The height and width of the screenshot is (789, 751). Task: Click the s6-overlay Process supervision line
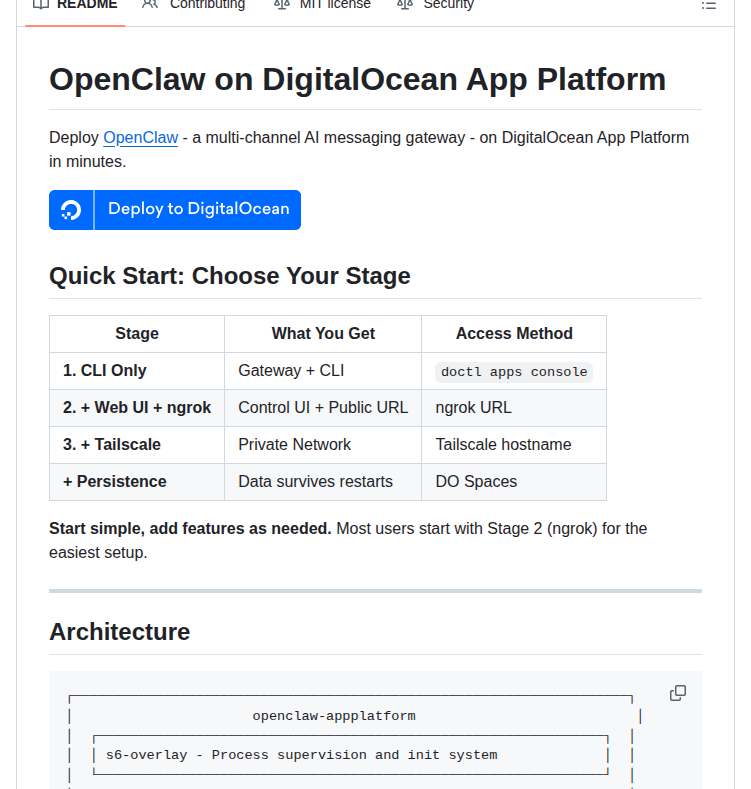pyautogui.click(x=302, y=755)
